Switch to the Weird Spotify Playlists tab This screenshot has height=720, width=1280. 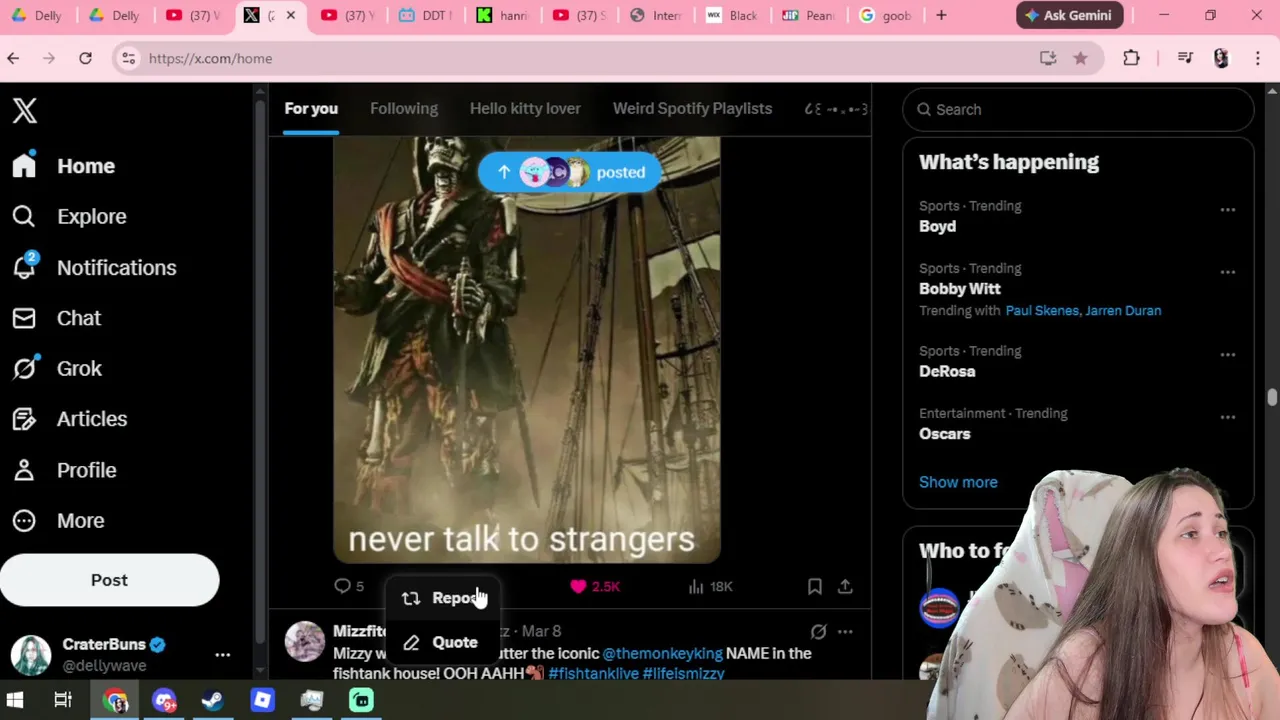click(692, 109)
